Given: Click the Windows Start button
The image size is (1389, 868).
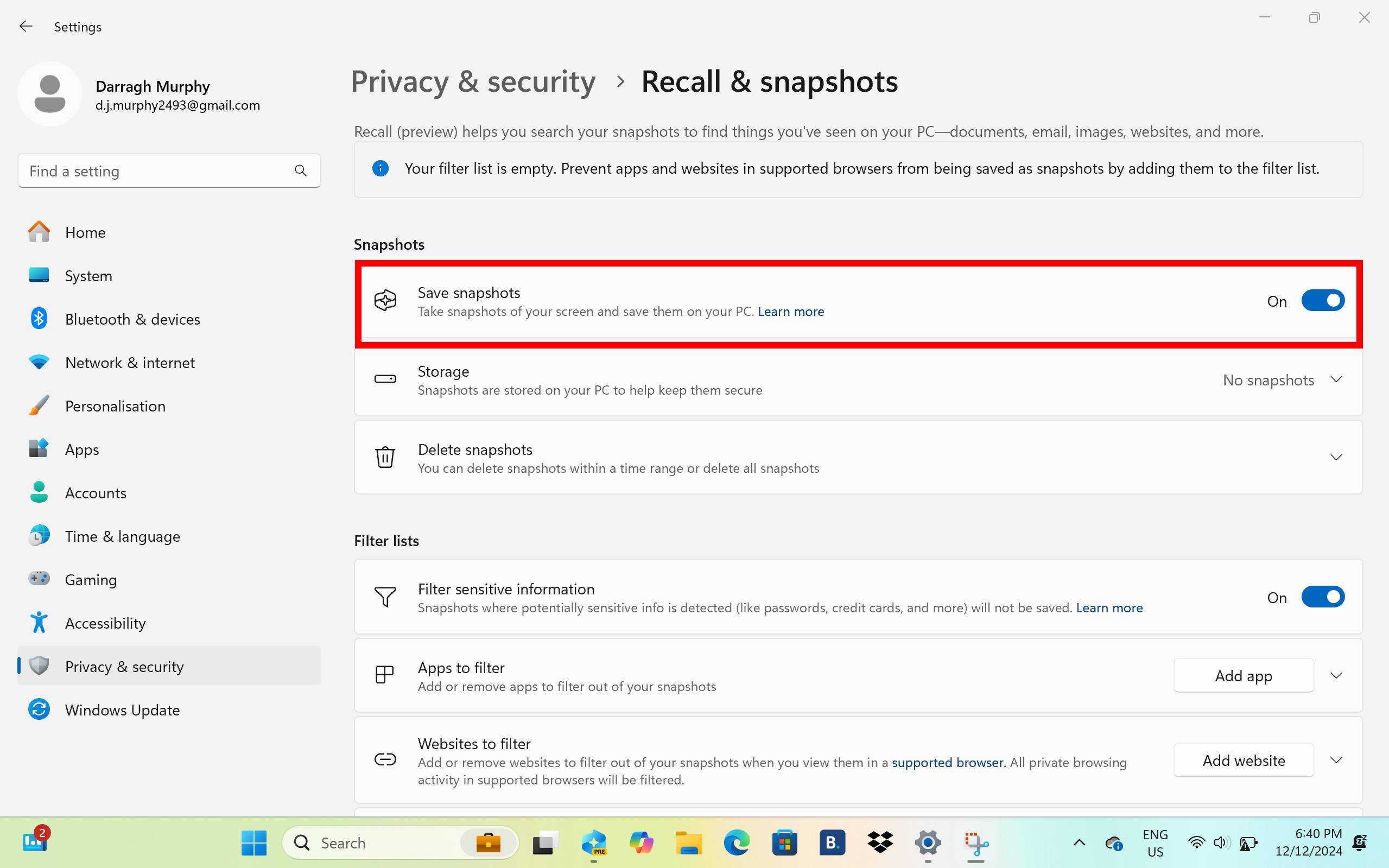Looking at the screenshot, I should [253, 842].
